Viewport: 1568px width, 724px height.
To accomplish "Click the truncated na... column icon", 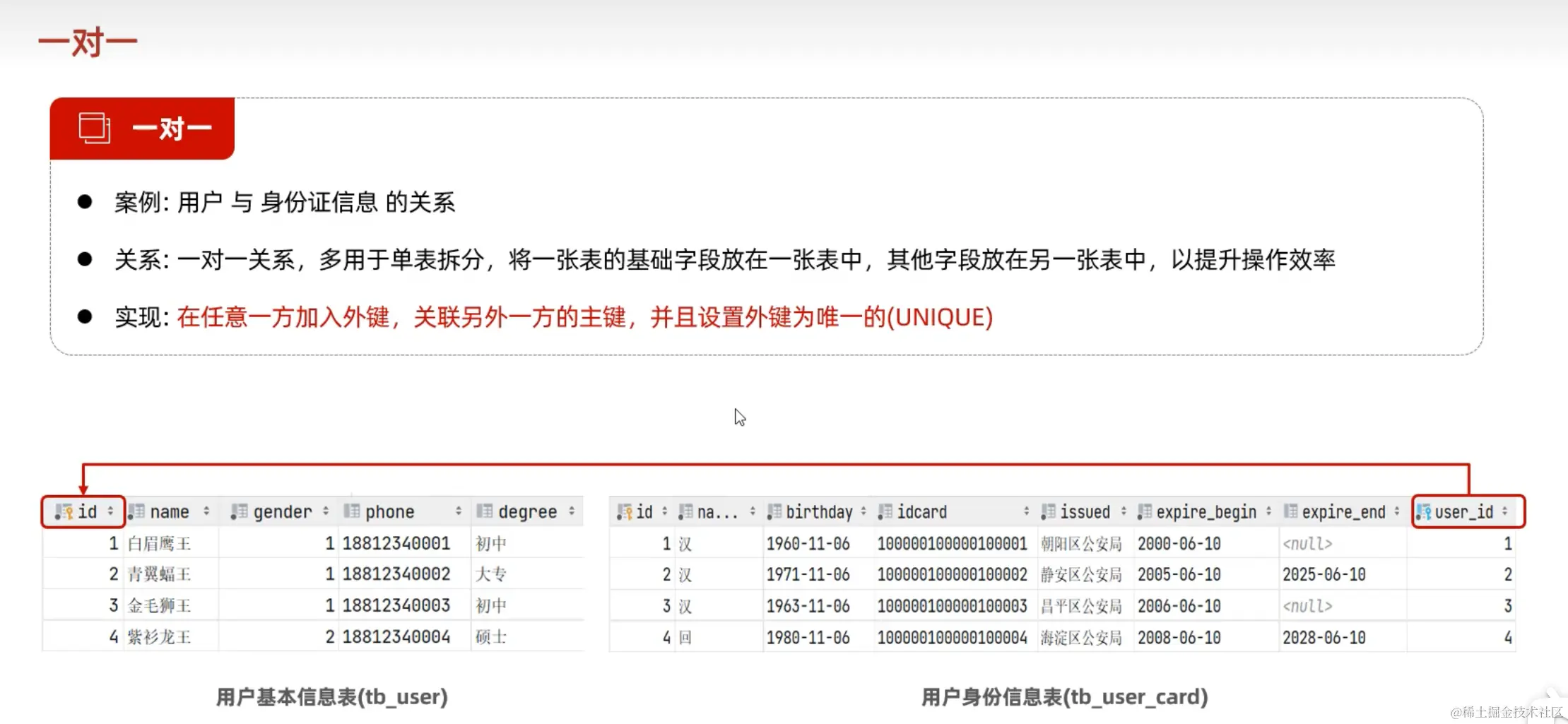I will (685, 511).
